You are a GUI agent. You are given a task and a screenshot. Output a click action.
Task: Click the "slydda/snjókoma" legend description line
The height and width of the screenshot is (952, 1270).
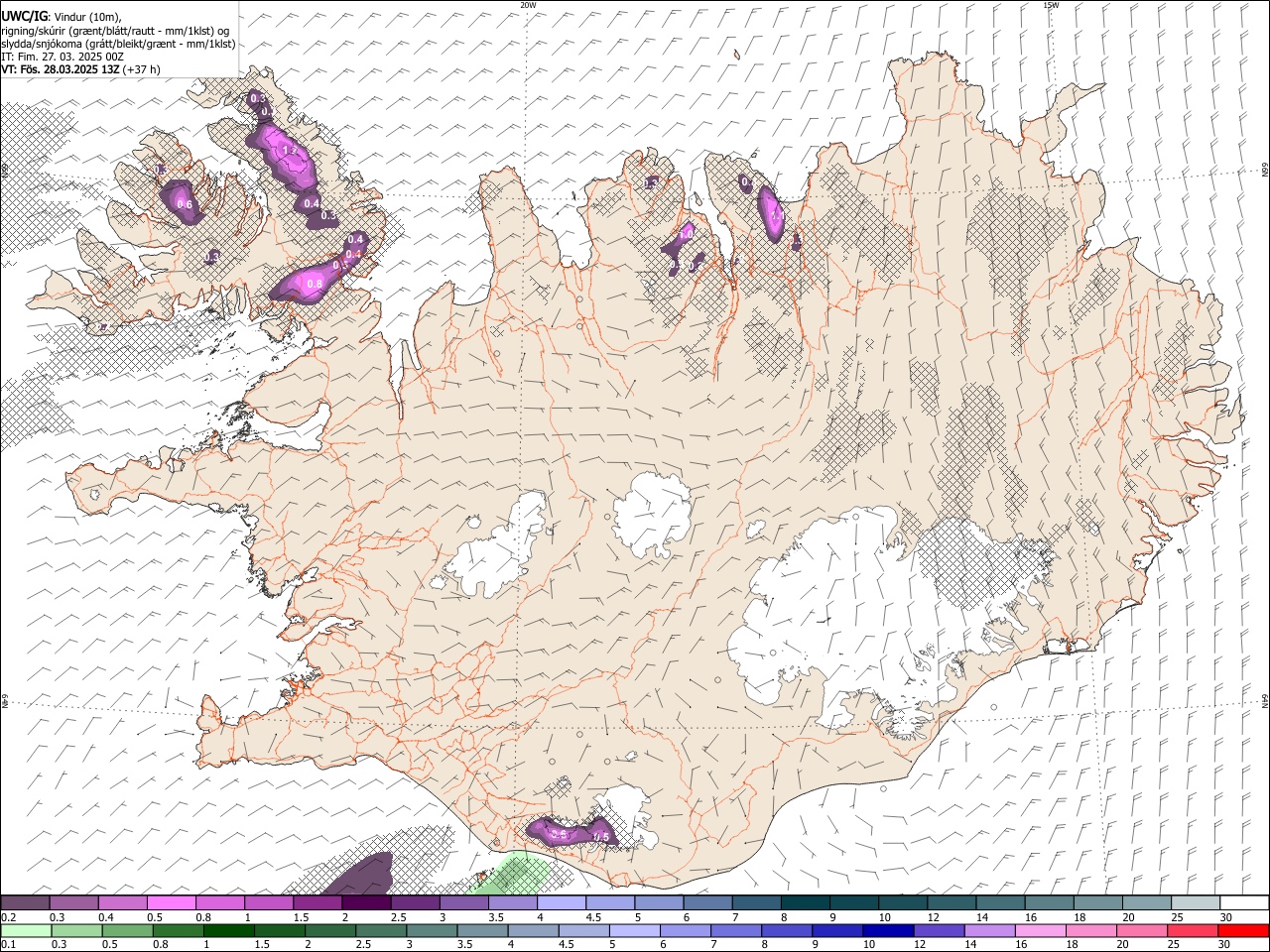coord(118,44)
